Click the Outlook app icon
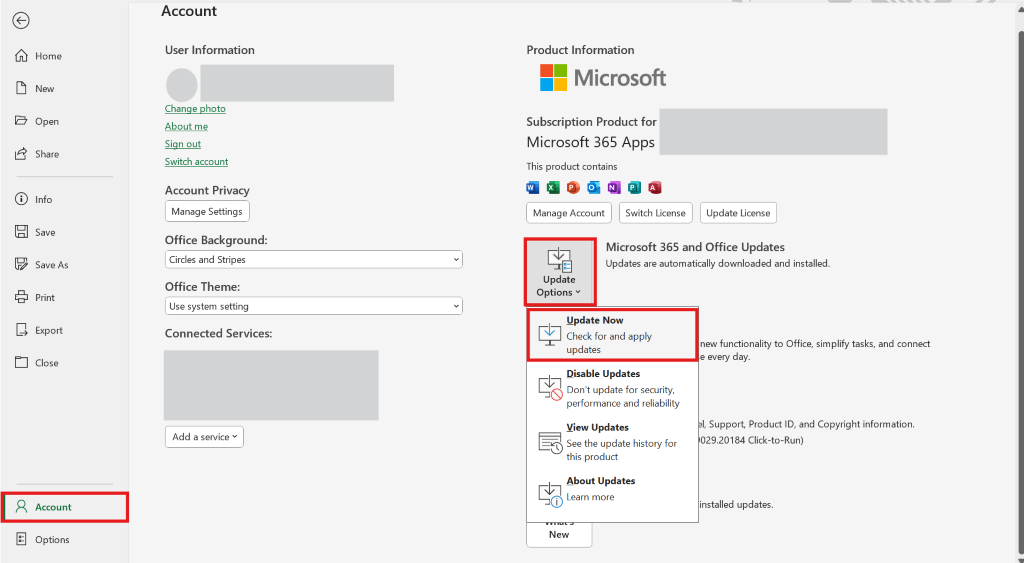The image size is (1024, 563). [594, 188]
